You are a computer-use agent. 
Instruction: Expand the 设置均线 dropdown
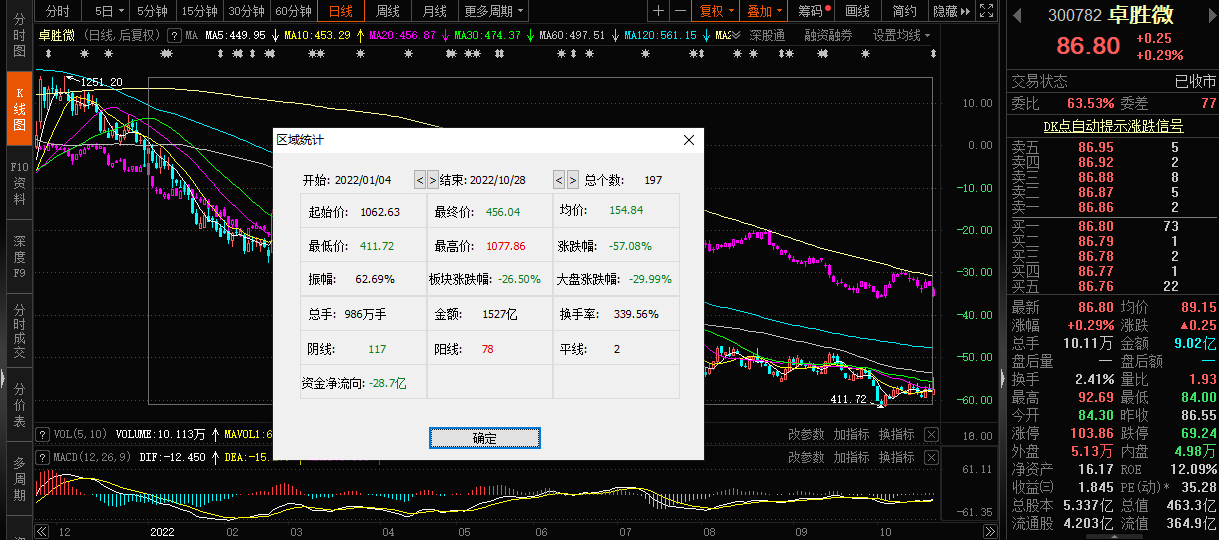tap(901, 35)
